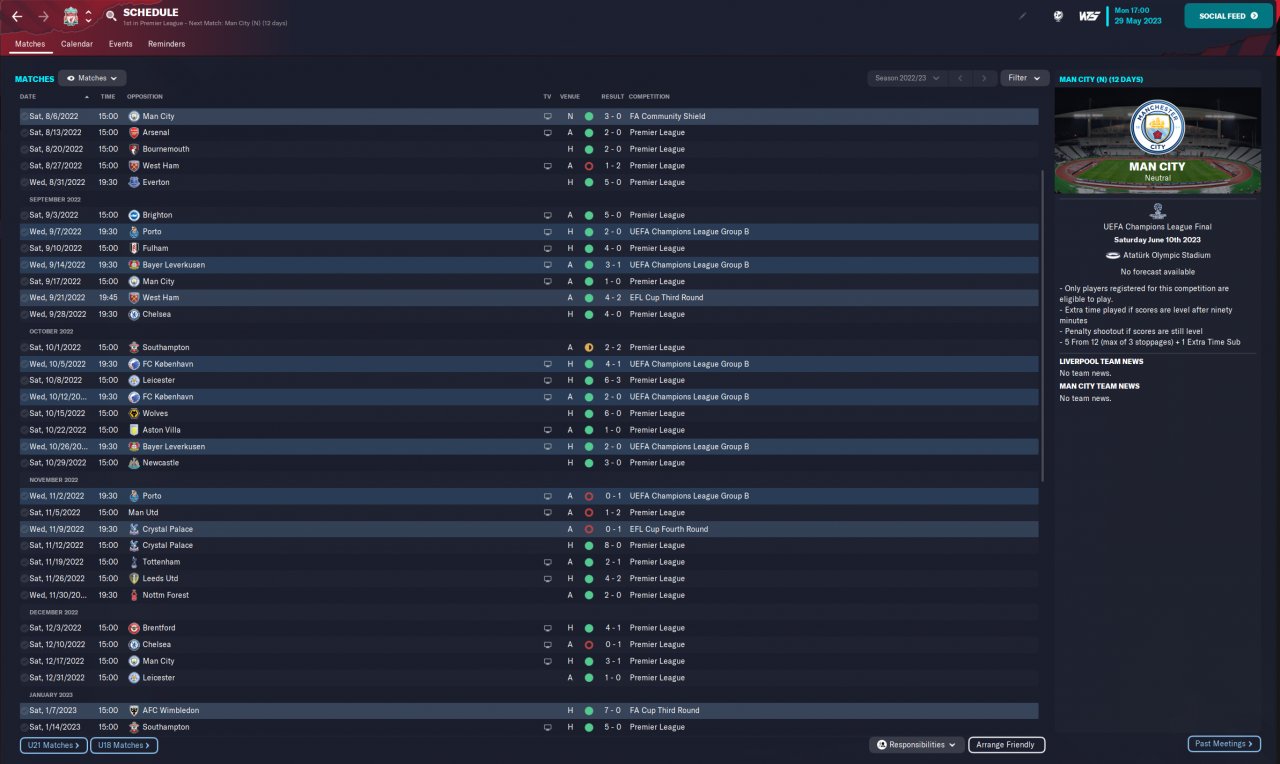
Task: Click the AFC Wimbledon club badge
Action: (134, 710)
